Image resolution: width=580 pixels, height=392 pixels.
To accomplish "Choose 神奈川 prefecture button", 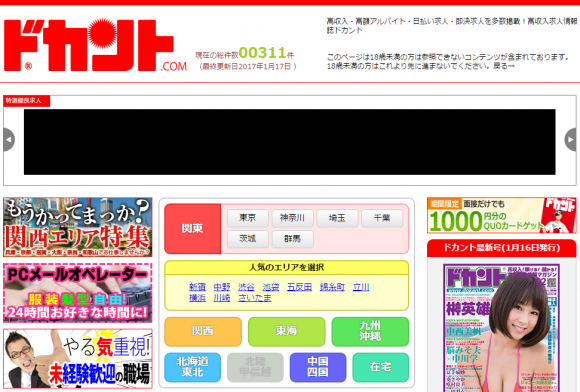I will [x=293, y=218].
